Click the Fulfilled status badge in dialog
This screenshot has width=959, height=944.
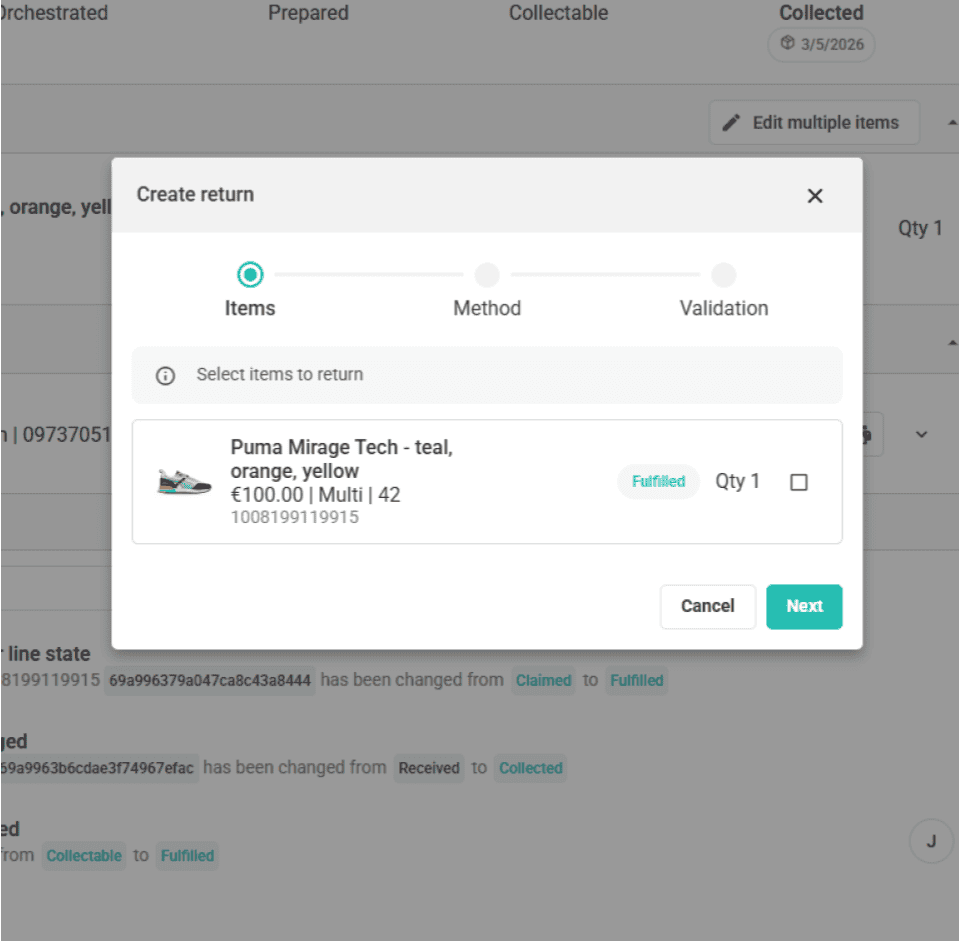tap(658, 482)
